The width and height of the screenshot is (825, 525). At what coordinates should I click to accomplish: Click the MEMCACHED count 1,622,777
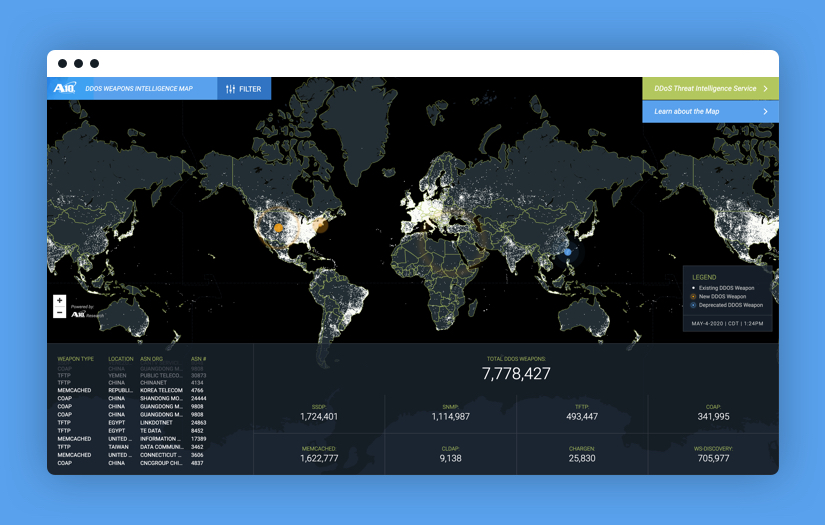(319, 458)
